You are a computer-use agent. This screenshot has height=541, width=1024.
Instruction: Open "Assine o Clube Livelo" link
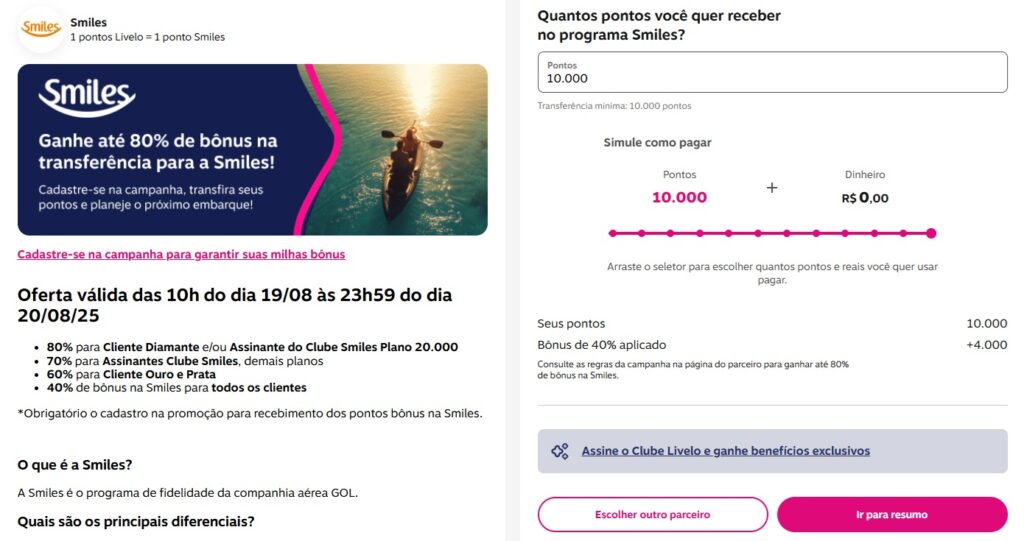coord(725,451)
